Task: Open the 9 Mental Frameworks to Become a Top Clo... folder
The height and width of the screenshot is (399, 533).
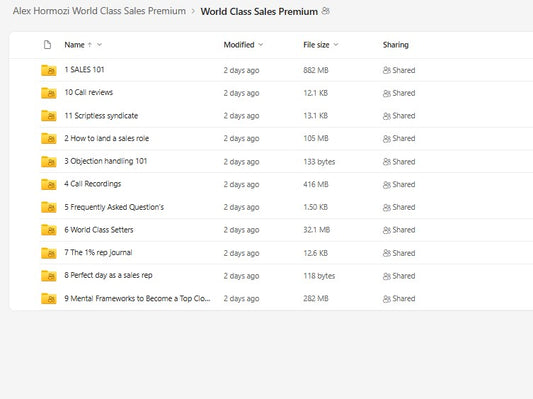Action: tap(137, 298)
